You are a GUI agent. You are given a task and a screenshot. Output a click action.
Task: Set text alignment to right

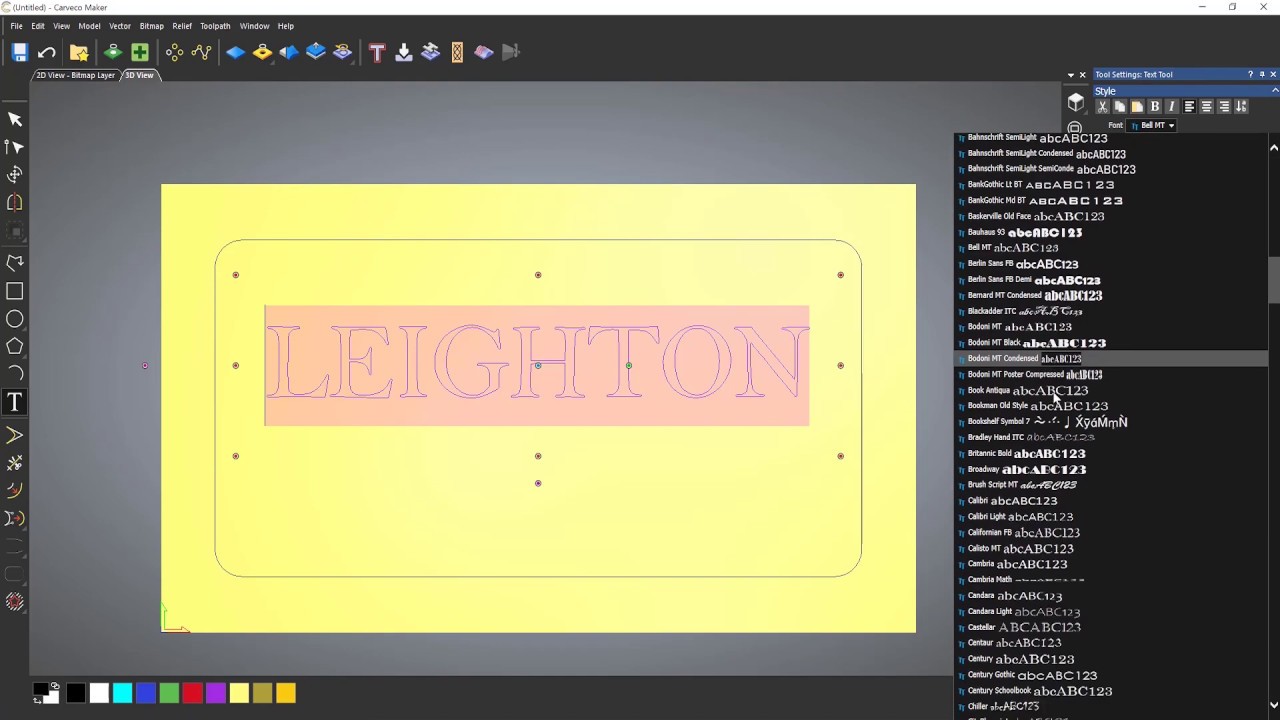[1224, 107]
